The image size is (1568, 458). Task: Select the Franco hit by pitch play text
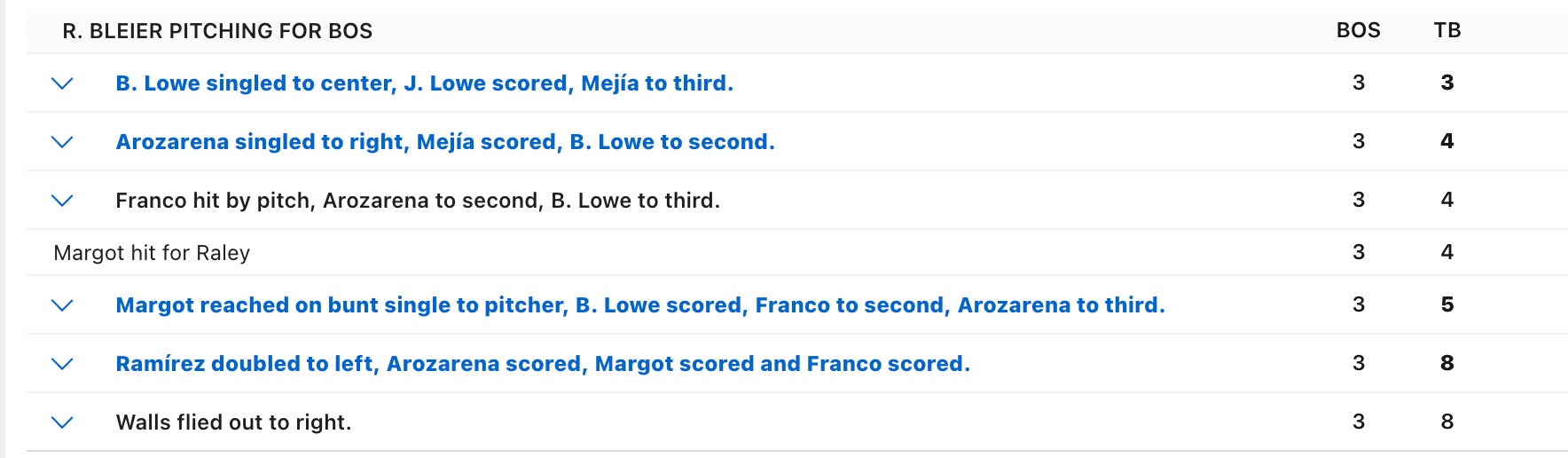[417, 201]
